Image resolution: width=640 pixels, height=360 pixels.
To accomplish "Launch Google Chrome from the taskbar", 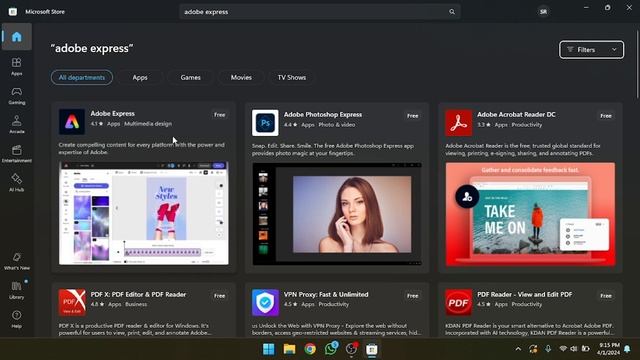I will point(310,349).
